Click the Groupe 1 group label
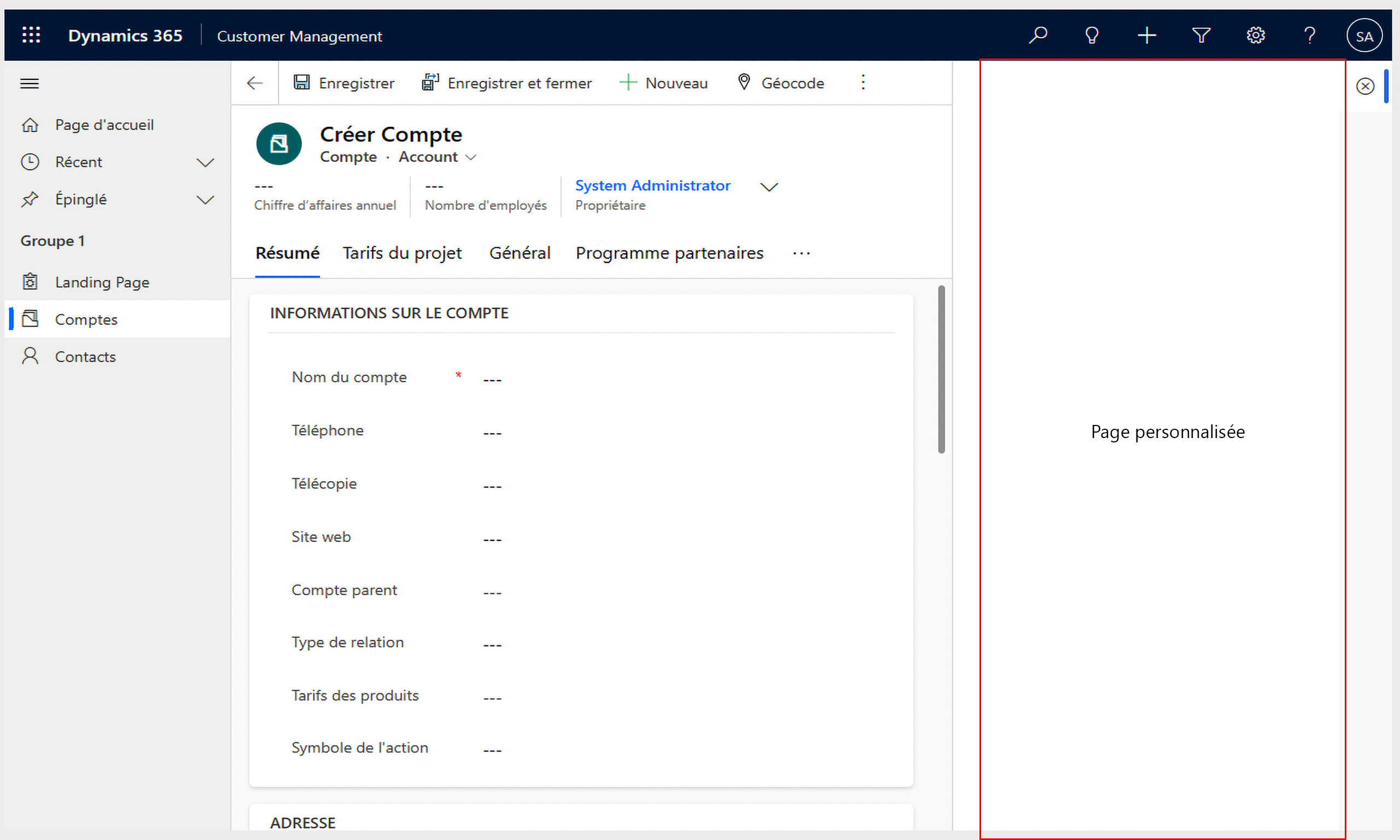The image size is (1400, 840). [52, 241]
